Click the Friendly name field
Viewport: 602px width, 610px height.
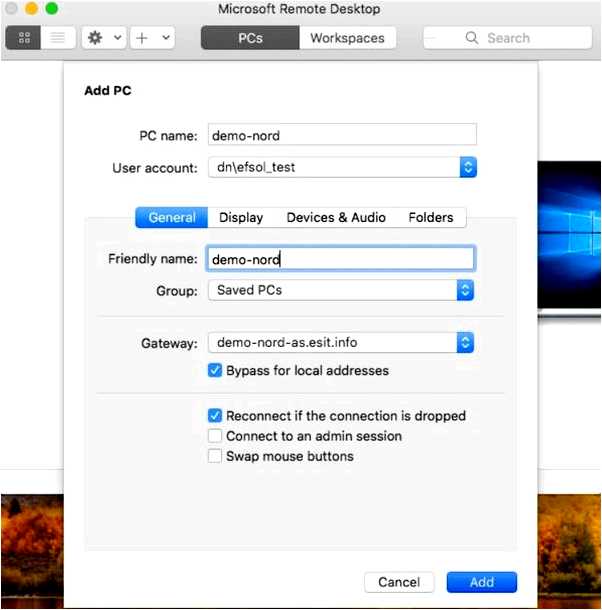[x=340, y=258]
